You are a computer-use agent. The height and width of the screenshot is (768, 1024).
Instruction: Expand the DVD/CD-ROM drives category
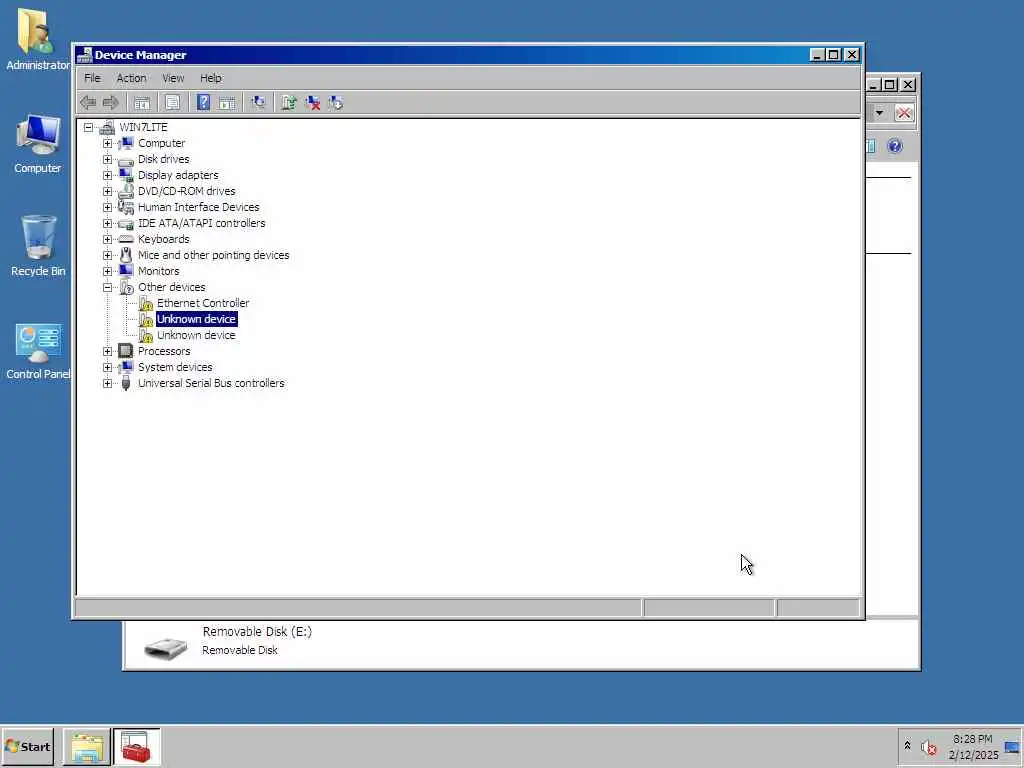pos(107,191)
